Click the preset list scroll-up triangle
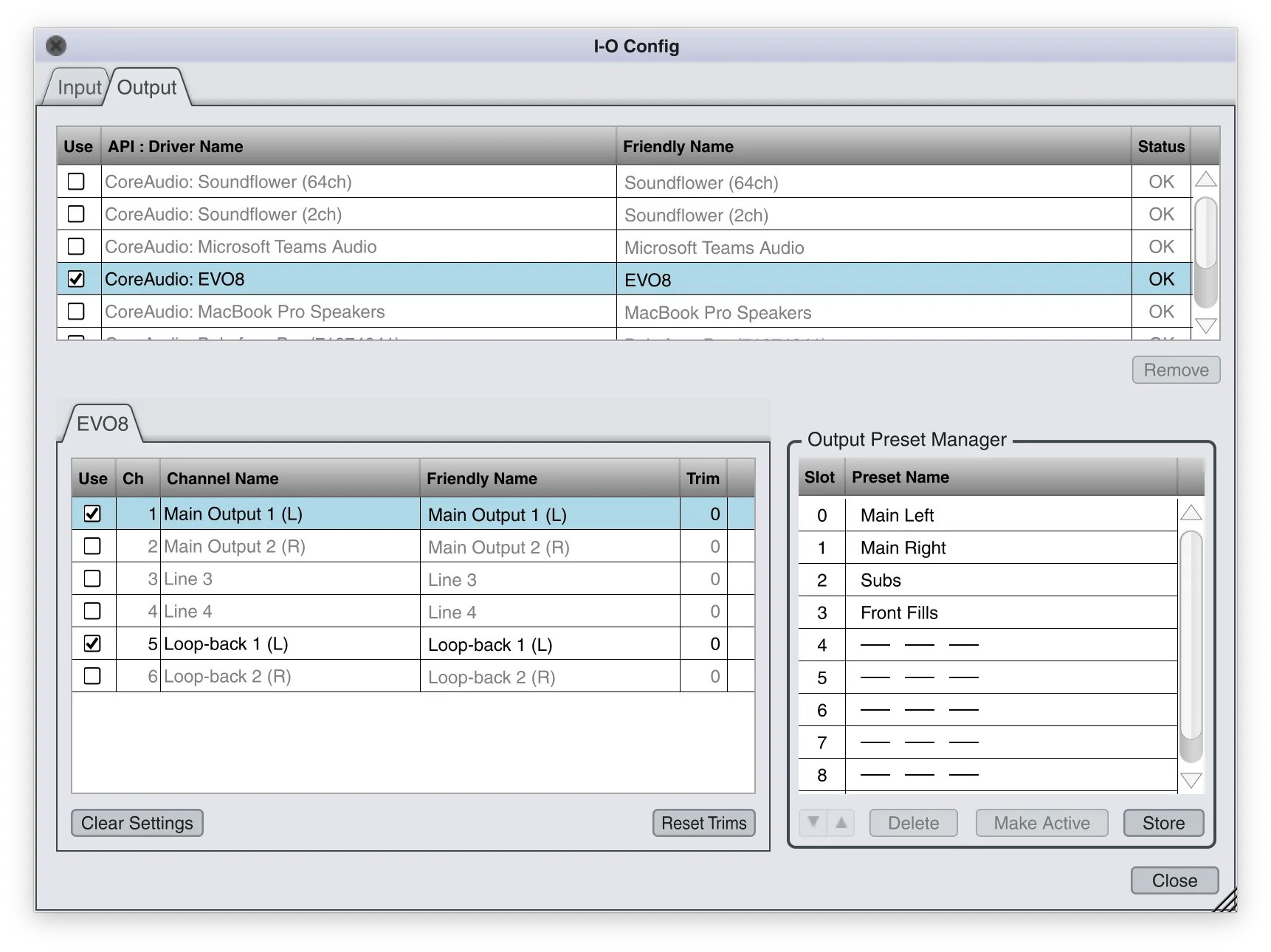This screenshot has height=952, width=1271. click(x=1190, y=511)
